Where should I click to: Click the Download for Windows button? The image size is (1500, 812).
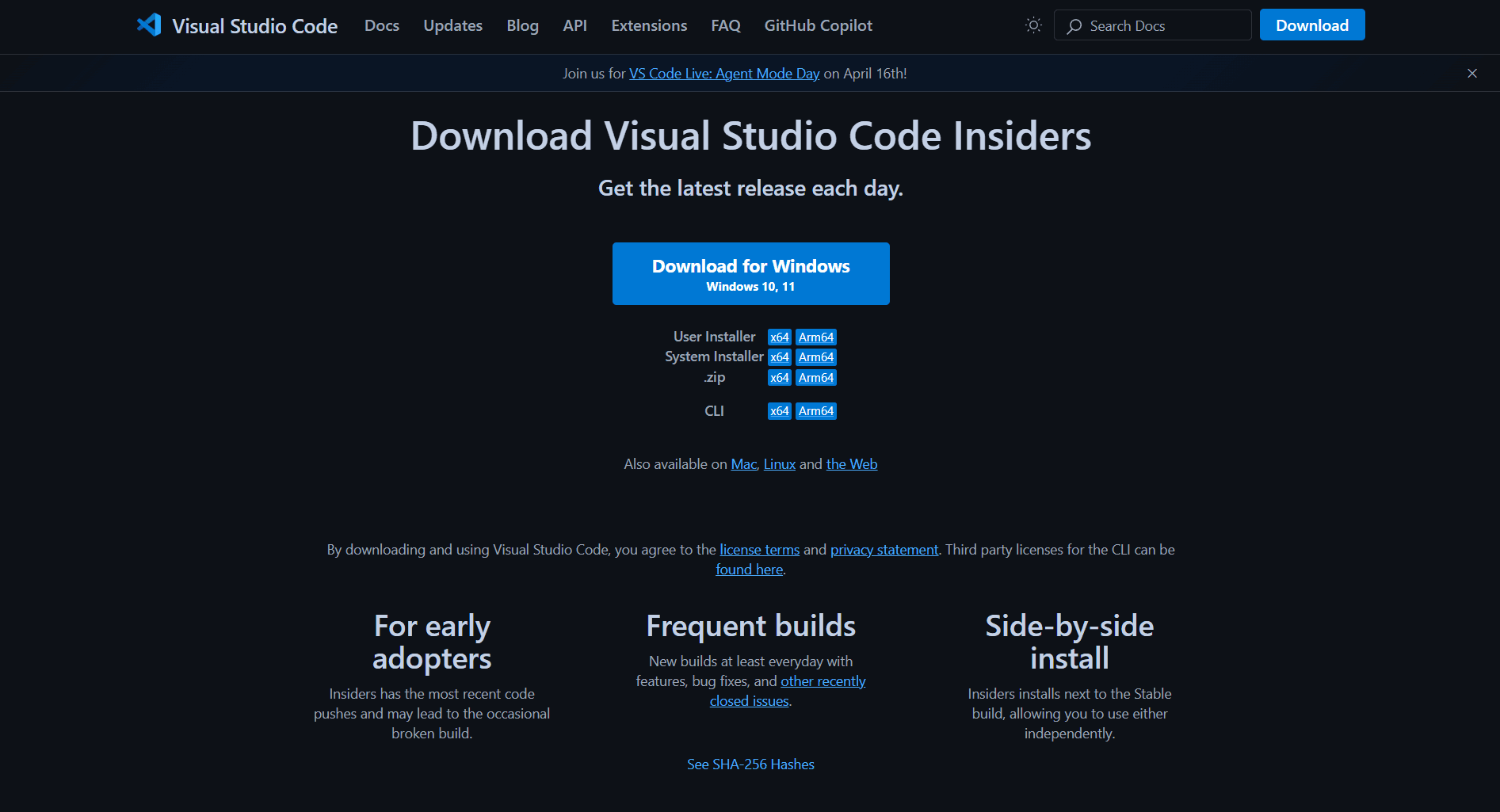pos(751,273)
